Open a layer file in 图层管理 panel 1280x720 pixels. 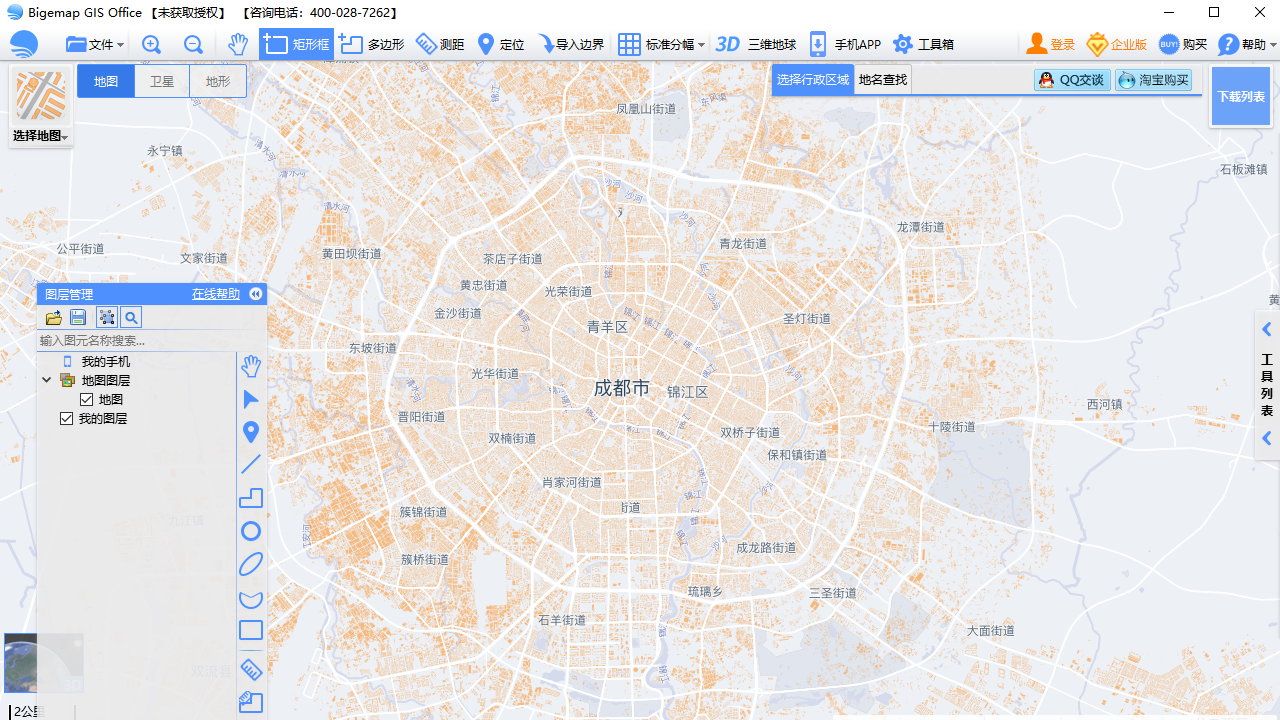pyautogui.click(x=53, y=317)
